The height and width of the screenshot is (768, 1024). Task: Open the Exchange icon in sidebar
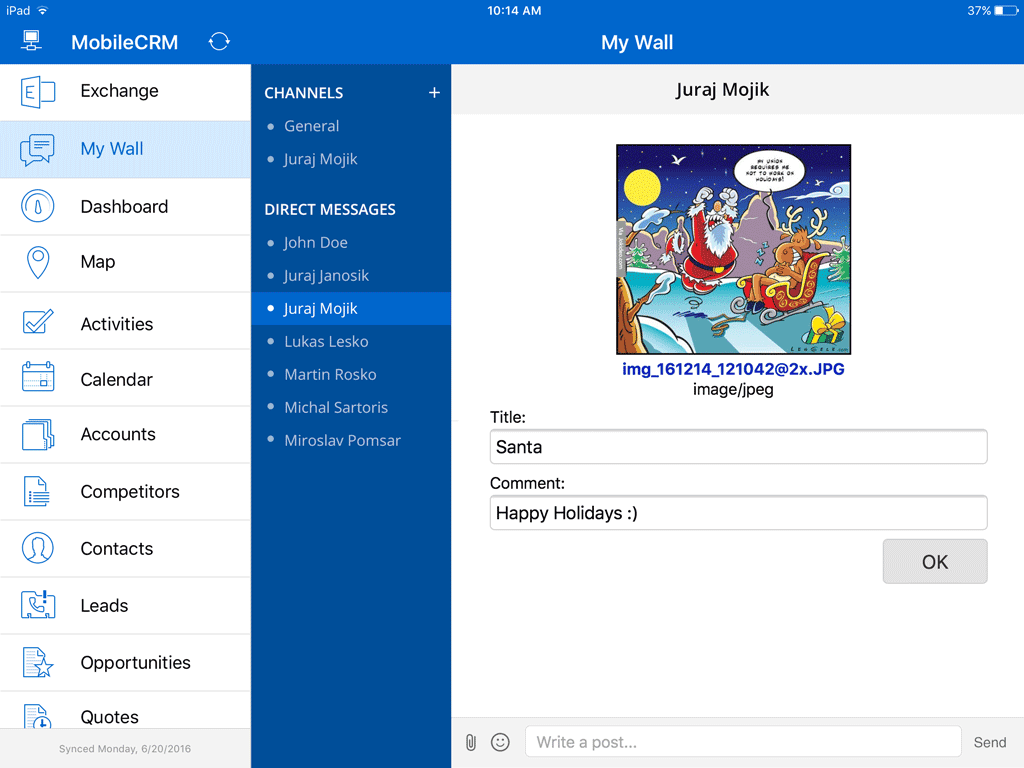(37, 91)
